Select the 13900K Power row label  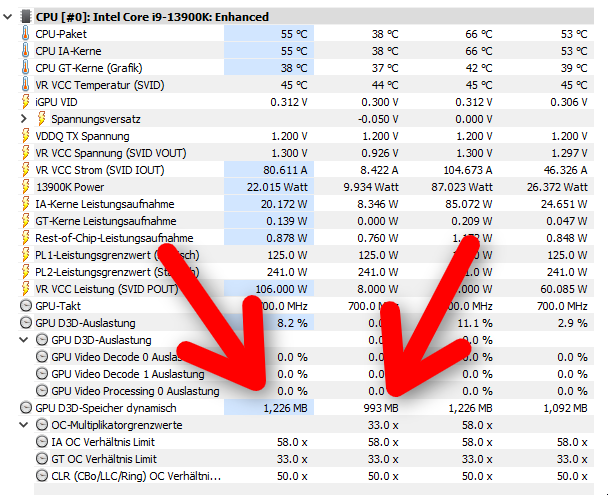pos(70,187)
